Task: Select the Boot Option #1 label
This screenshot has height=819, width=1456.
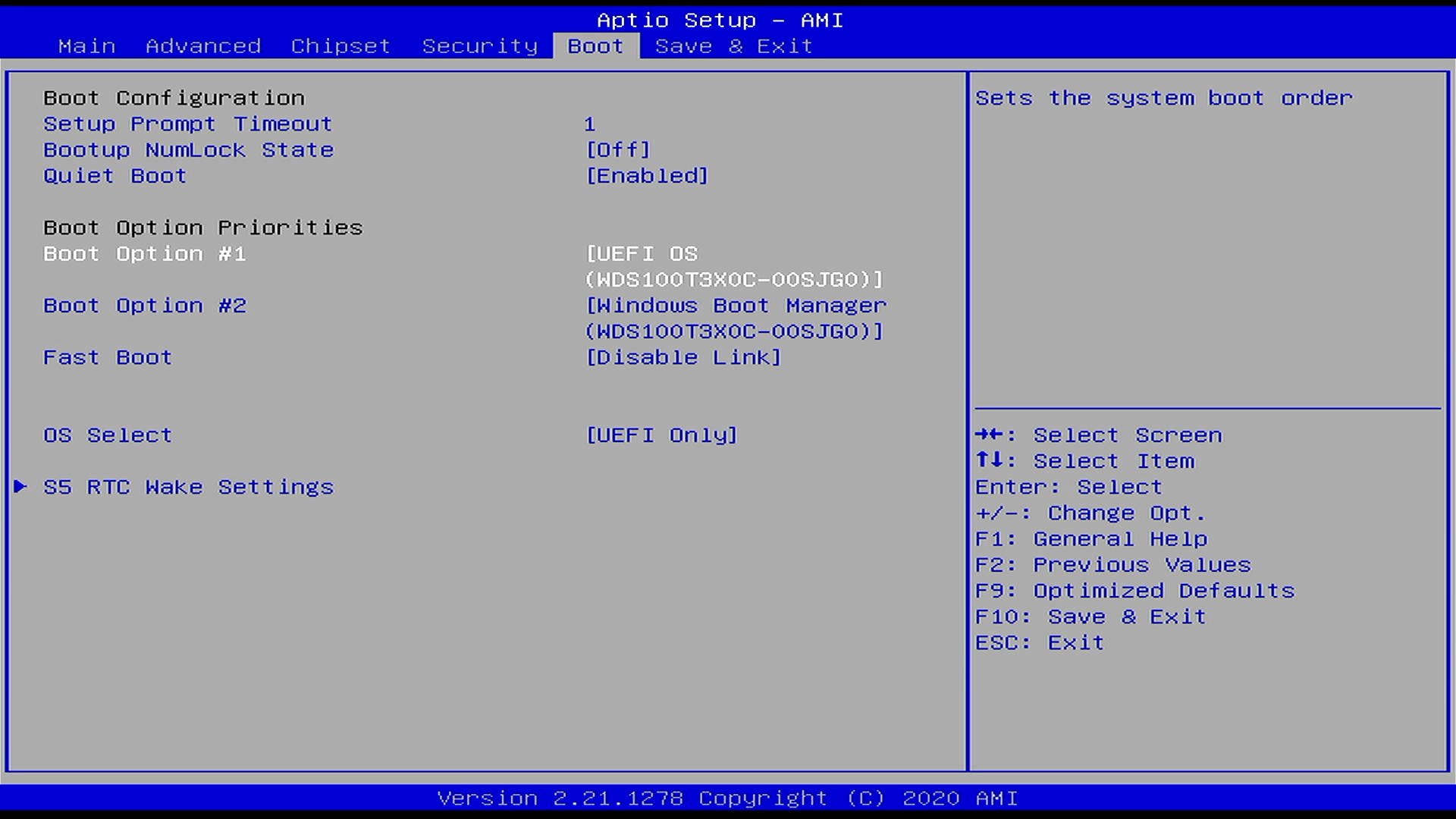Action: point(144,254)
